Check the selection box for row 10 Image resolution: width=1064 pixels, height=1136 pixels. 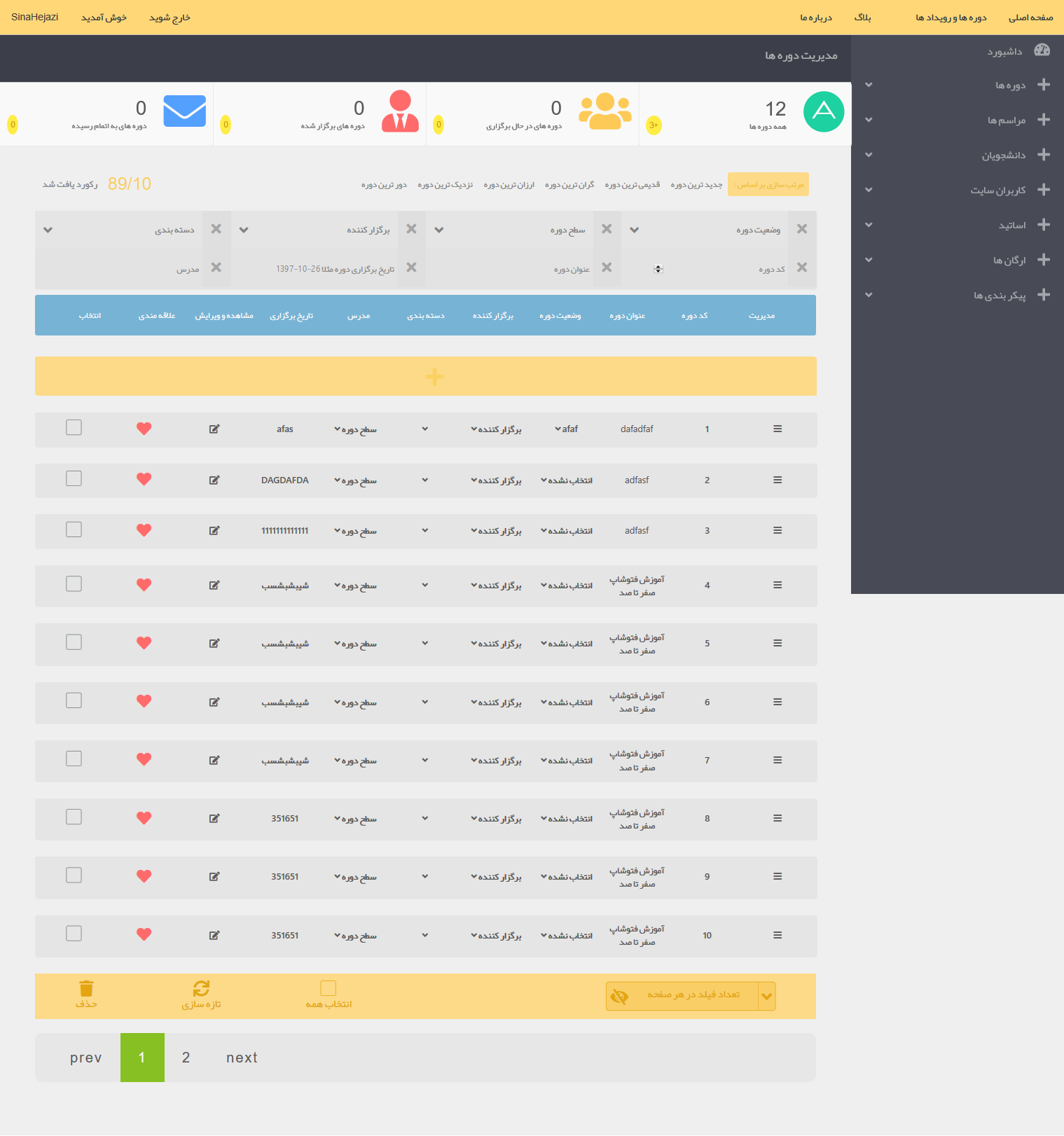coord(74,933)
